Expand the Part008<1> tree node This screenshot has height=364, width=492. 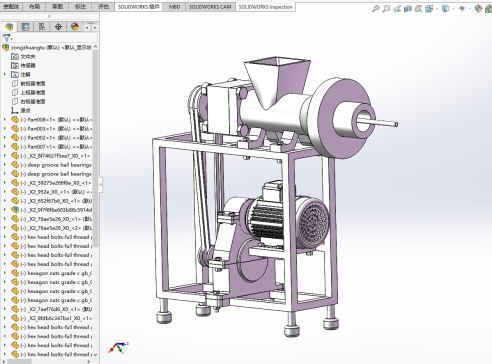(5, 119)
